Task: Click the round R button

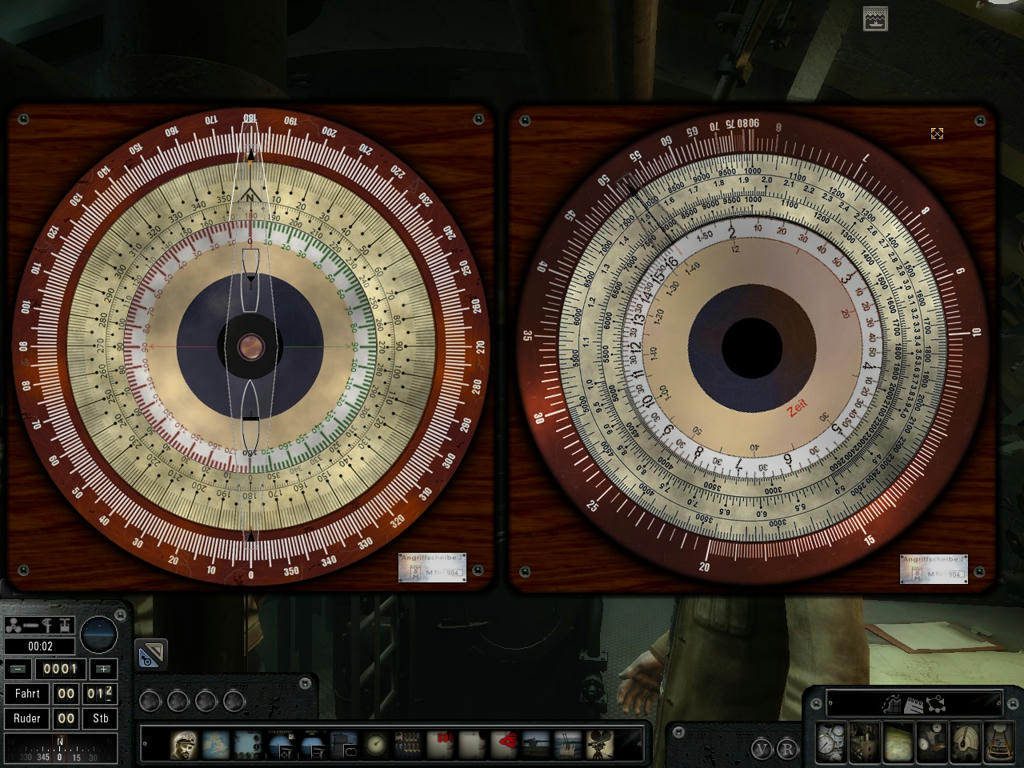Action: coord(788,748)
